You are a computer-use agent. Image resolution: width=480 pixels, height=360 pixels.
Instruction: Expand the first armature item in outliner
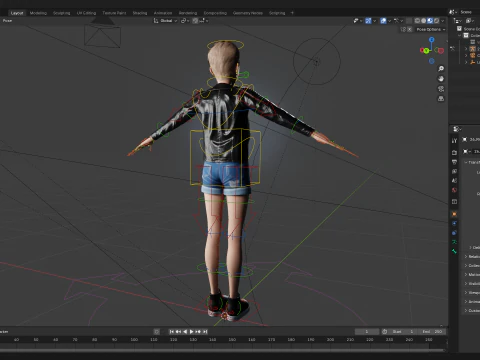click(x=466, y=49)
